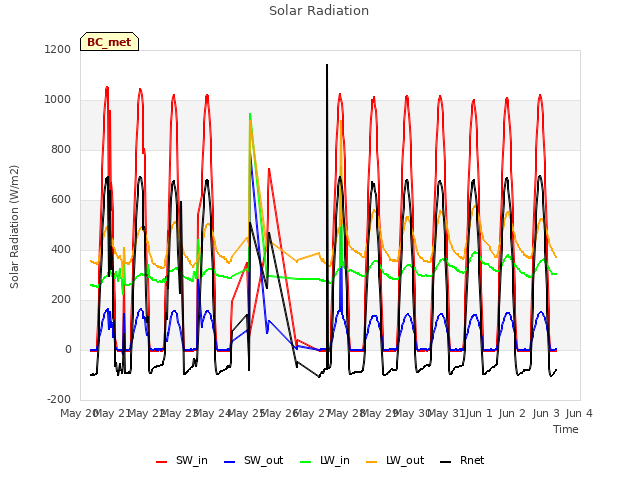Click the Jun 2 x-axis date label
The image size is (640, 480).
point(512,413)
